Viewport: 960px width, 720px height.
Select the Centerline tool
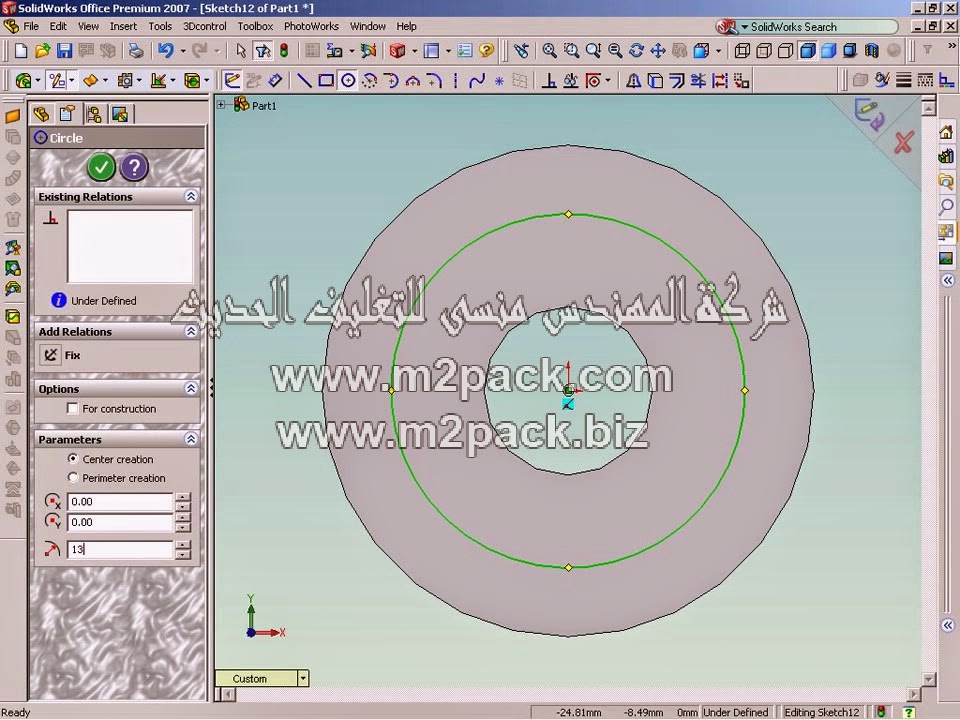pyautogui.click(x=456, y=81)
